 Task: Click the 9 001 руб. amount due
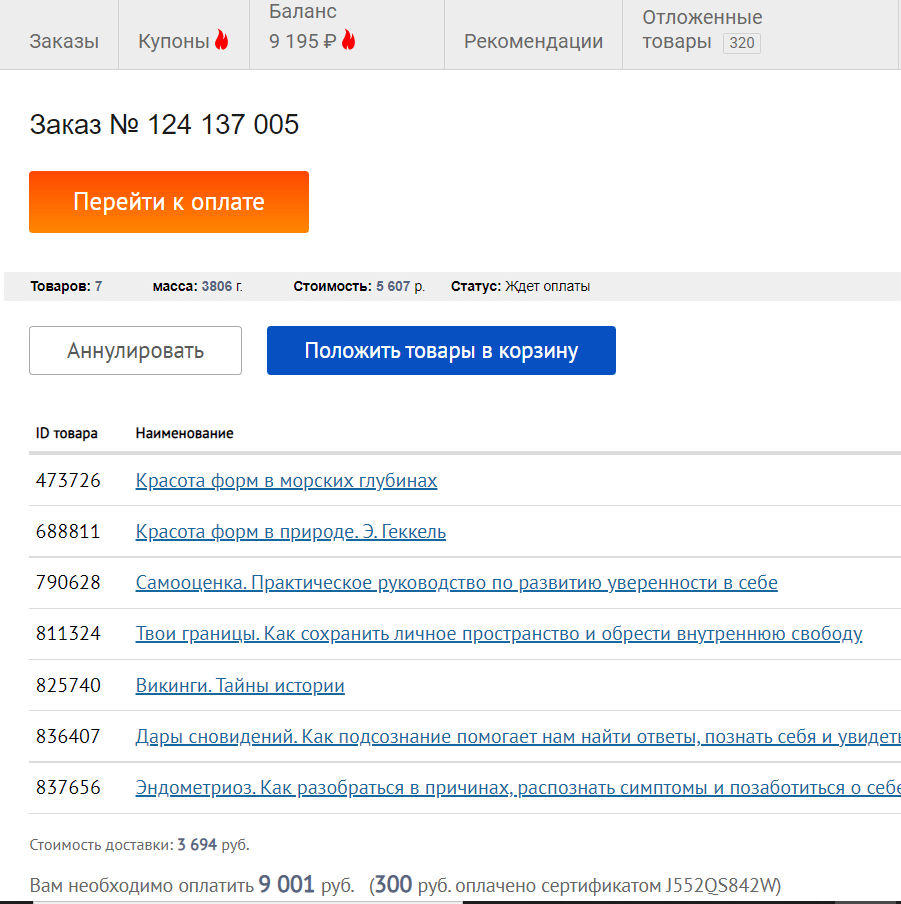tap(307, 885)
